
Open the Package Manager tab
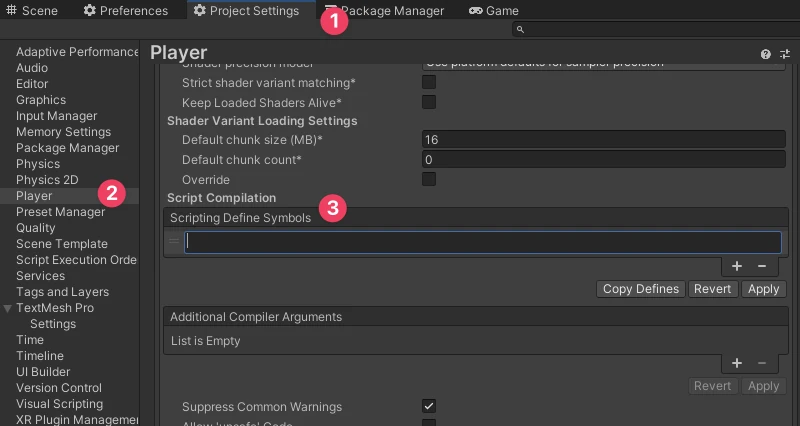[x=384, y=10]
